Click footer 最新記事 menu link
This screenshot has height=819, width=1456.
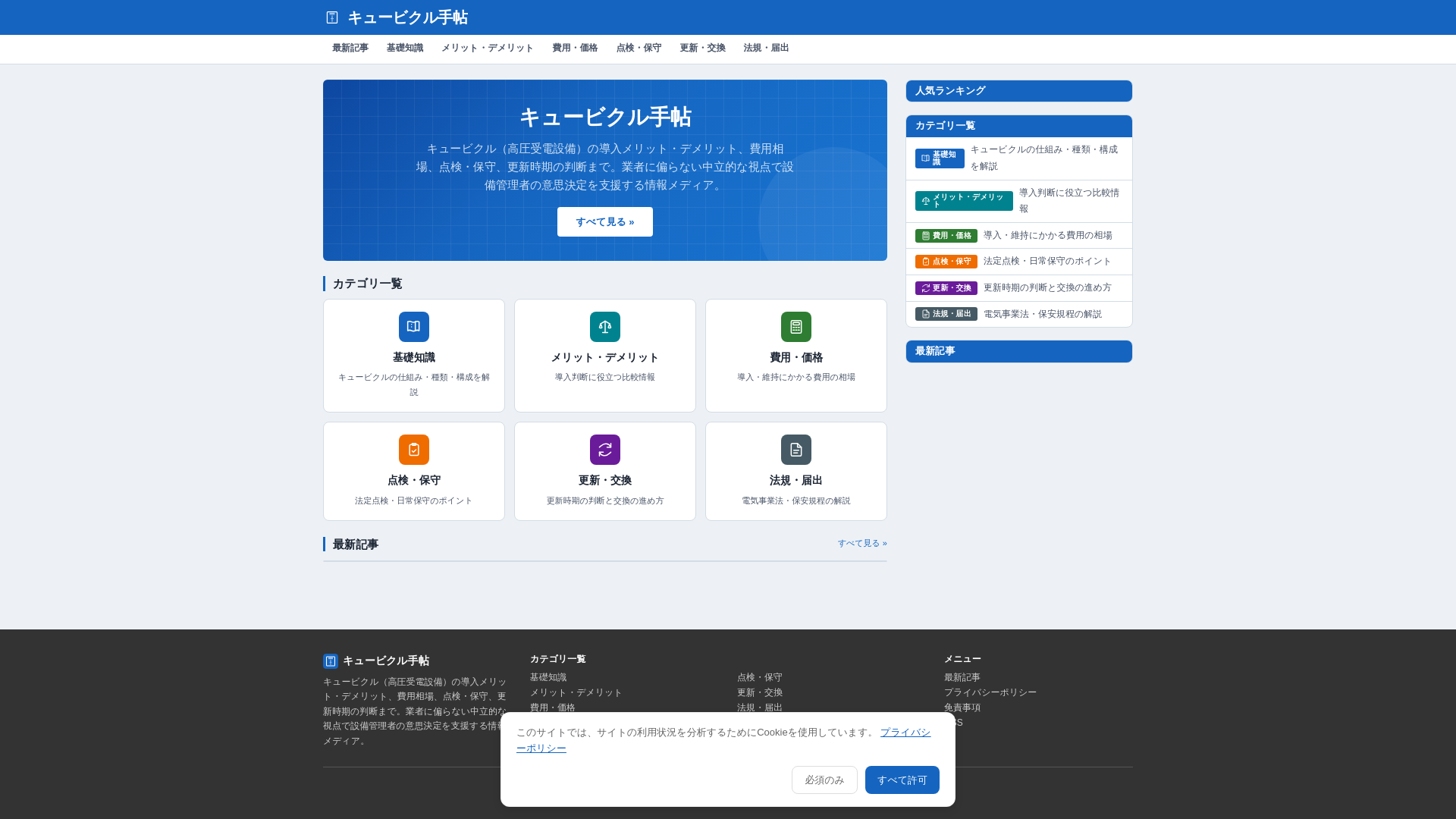coord(962,678)
